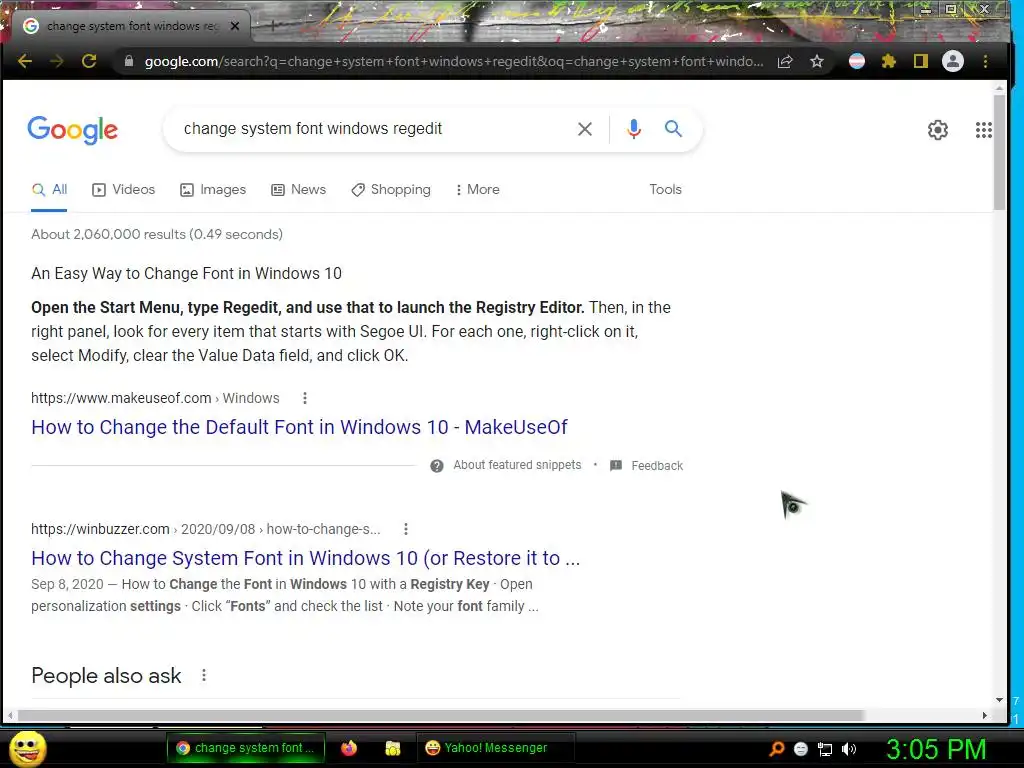Screen dimensions: 1024x768
Task: Open site info via the padlock icon
Action: [x=129, y=61]
